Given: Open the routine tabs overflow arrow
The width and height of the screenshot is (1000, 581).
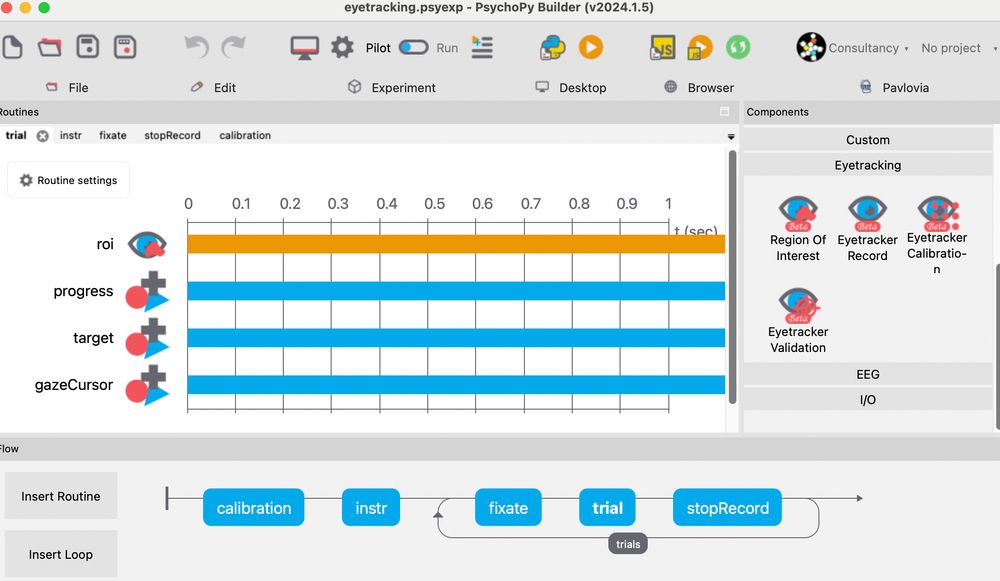Looking at the screenshot, I should pyautogui.click(x=731, y=136).
